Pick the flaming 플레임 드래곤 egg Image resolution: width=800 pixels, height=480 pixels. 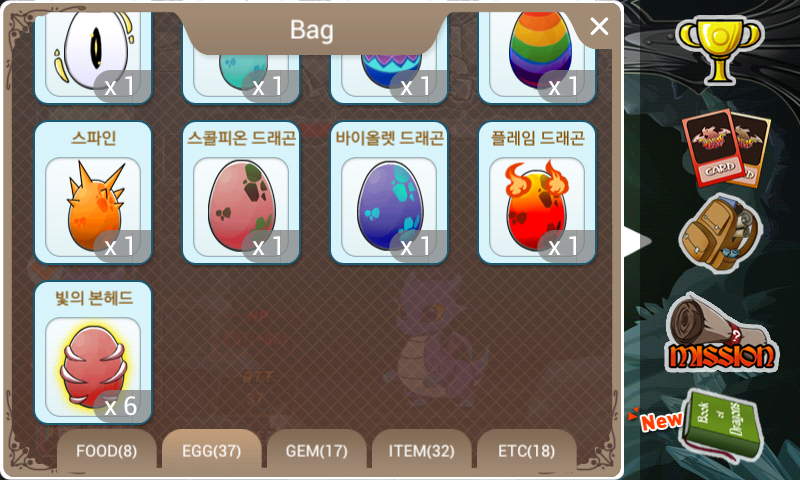(537, 193)
